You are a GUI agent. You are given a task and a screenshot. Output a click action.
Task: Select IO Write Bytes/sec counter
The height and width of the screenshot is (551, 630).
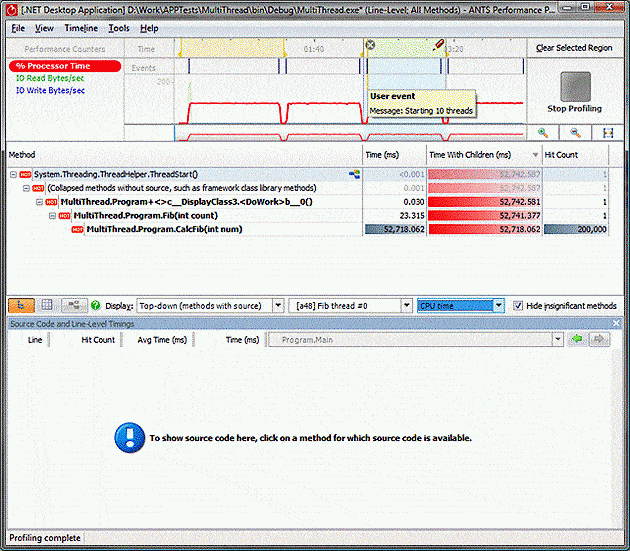(x=50, y=90)
